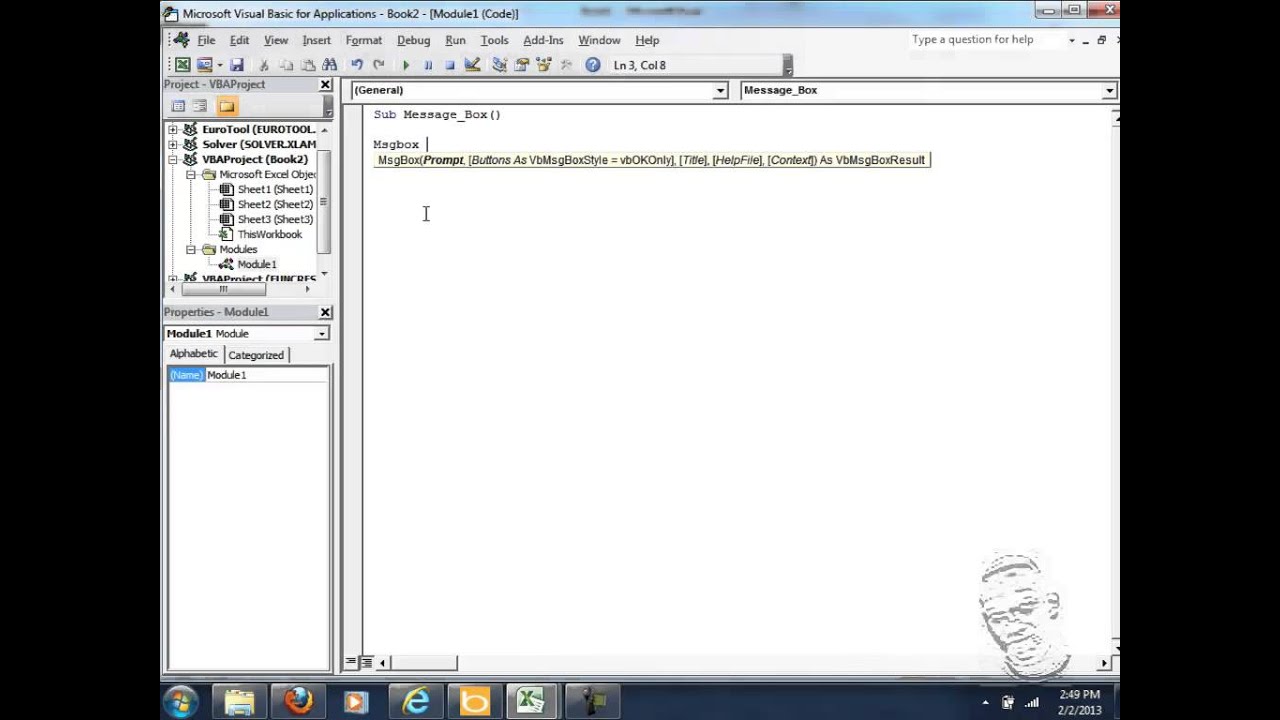This screenshot has width=1280, height=720.
Task: Open Windows Start button
Action: (182, 701)
